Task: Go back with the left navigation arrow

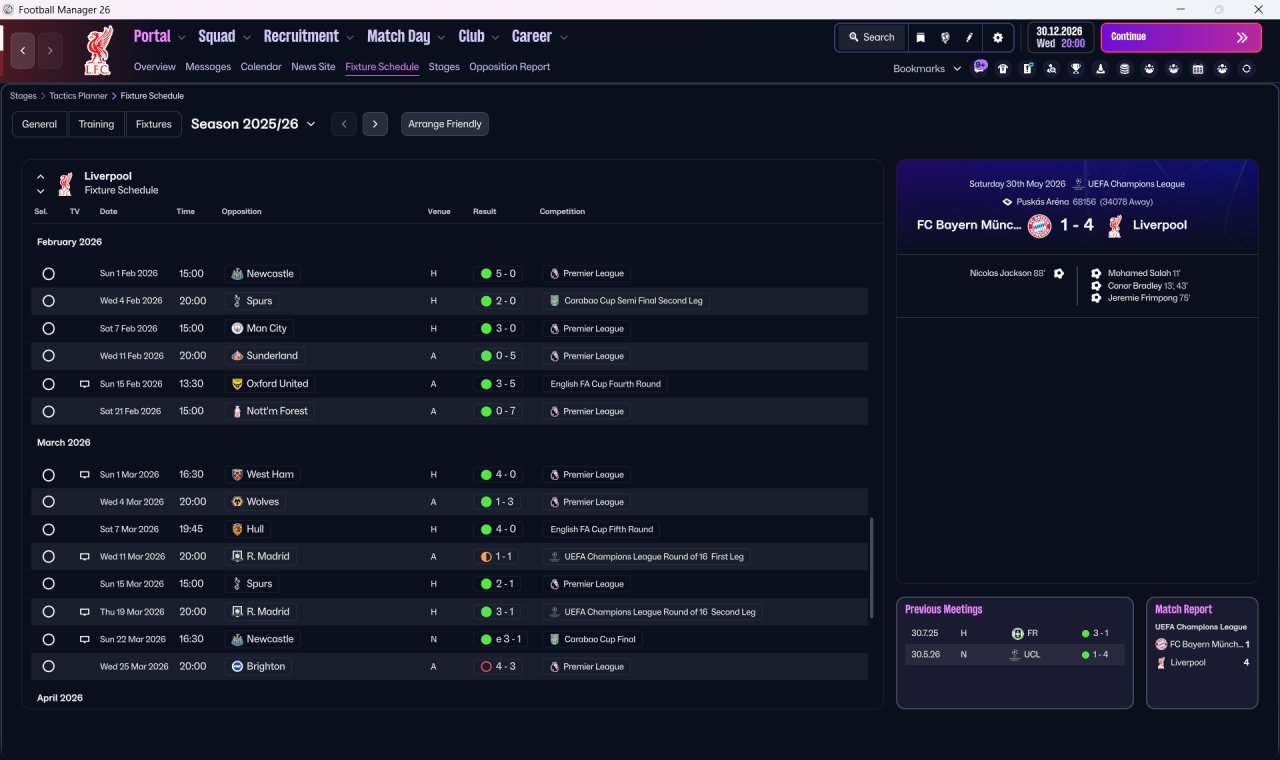Action: tap(23, 50)
